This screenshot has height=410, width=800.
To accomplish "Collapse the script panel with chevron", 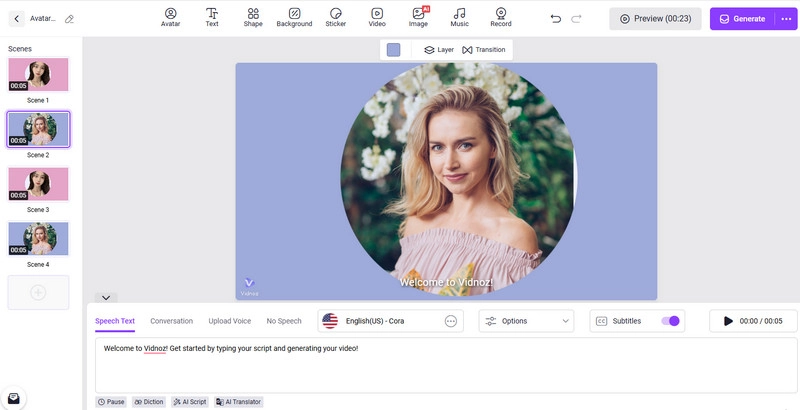I will tap(106, 297).
